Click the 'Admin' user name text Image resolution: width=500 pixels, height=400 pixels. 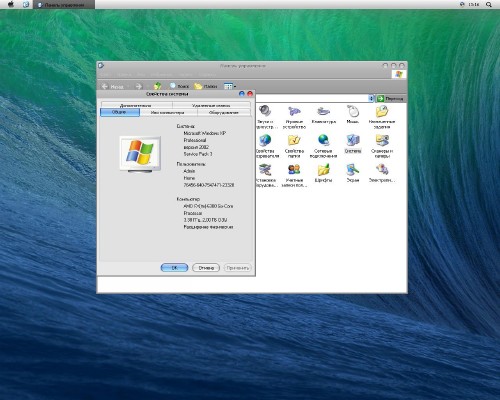[x=189, y=171]
